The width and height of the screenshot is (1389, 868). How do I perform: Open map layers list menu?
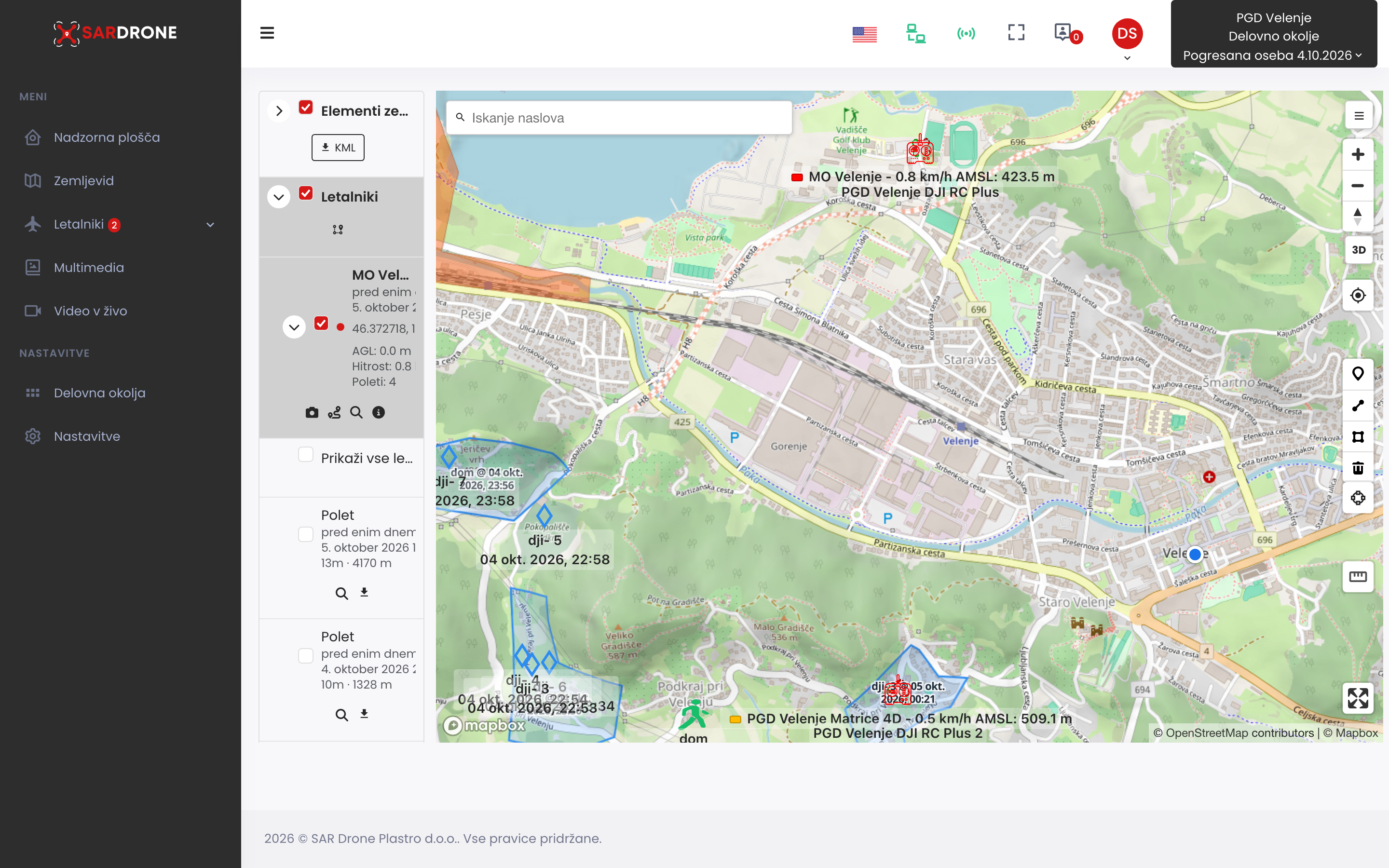tap(1358, 116)
